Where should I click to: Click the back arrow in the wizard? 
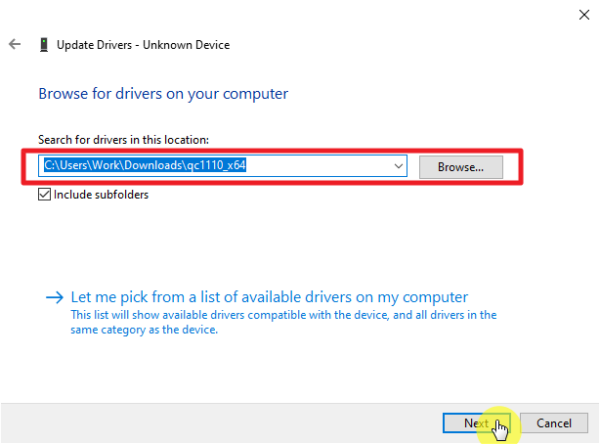14,45
